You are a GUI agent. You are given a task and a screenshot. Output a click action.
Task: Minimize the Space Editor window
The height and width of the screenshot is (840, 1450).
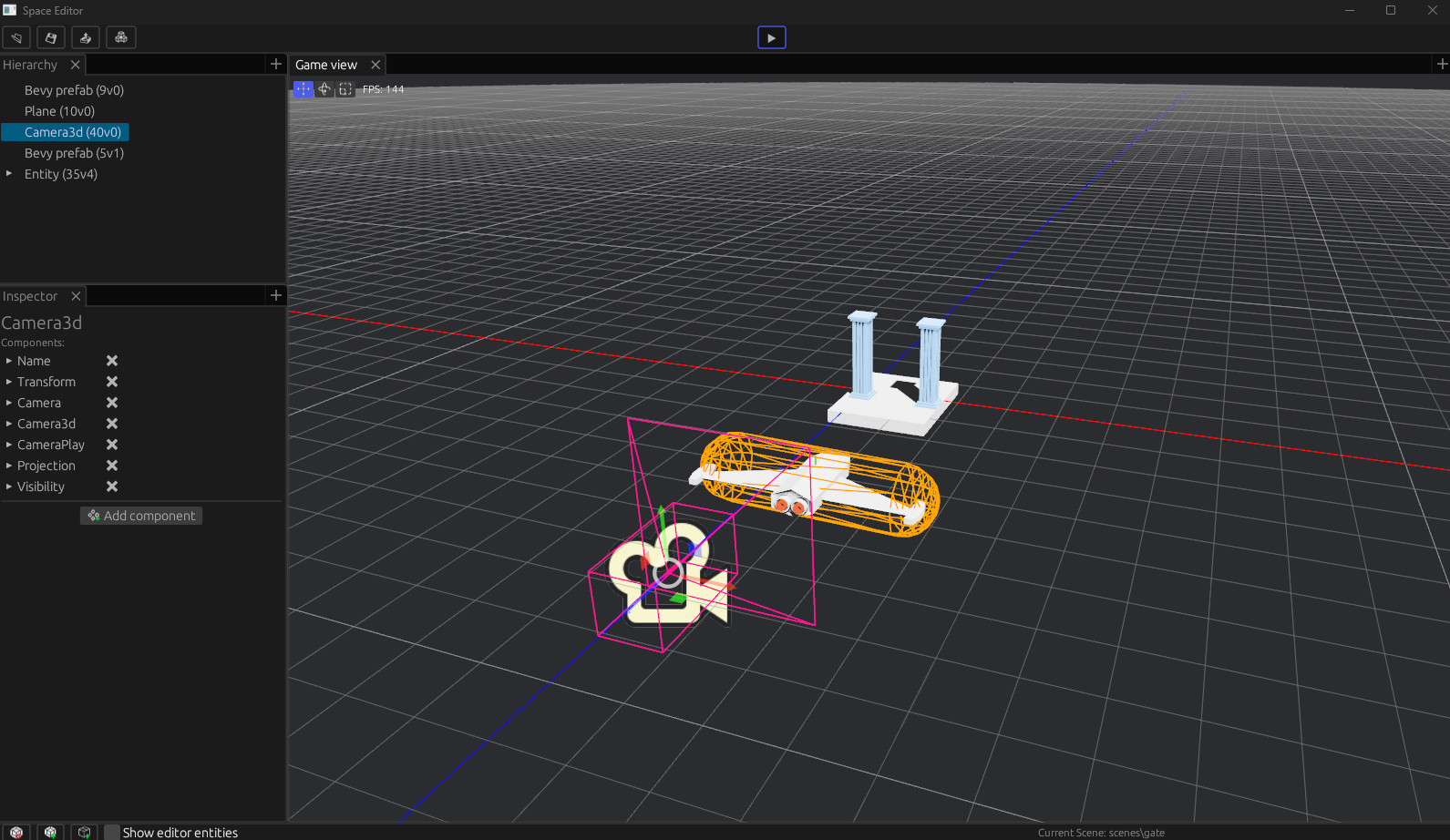pos(1350,11)
